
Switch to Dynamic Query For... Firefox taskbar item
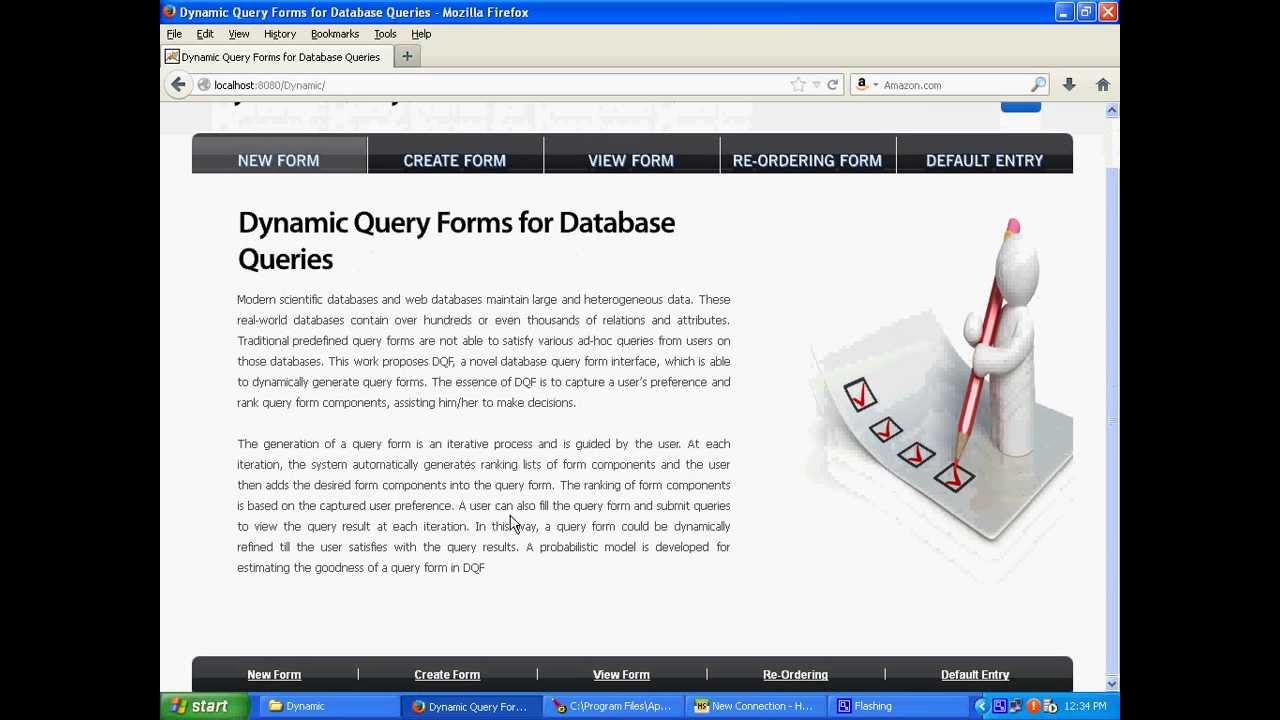coord(472,706)
